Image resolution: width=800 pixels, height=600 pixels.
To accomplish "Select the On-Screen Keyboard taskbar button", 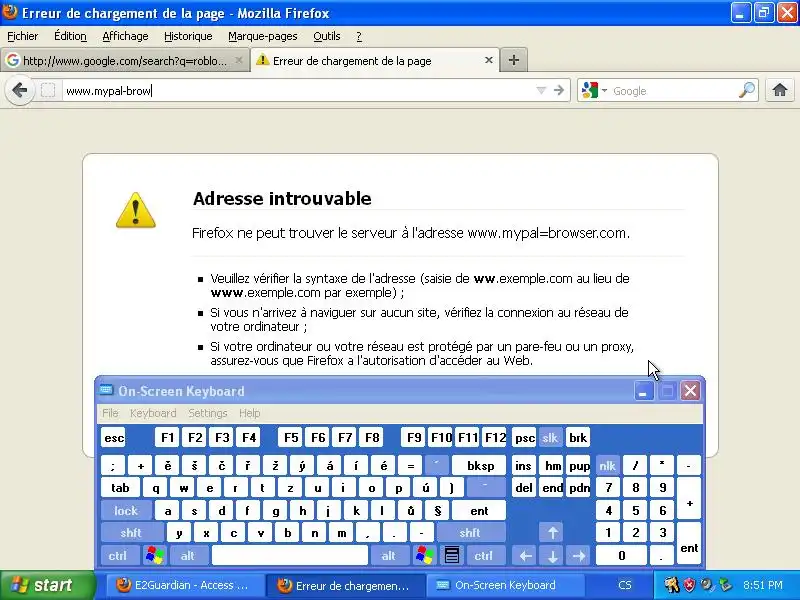I will (504, 585).
